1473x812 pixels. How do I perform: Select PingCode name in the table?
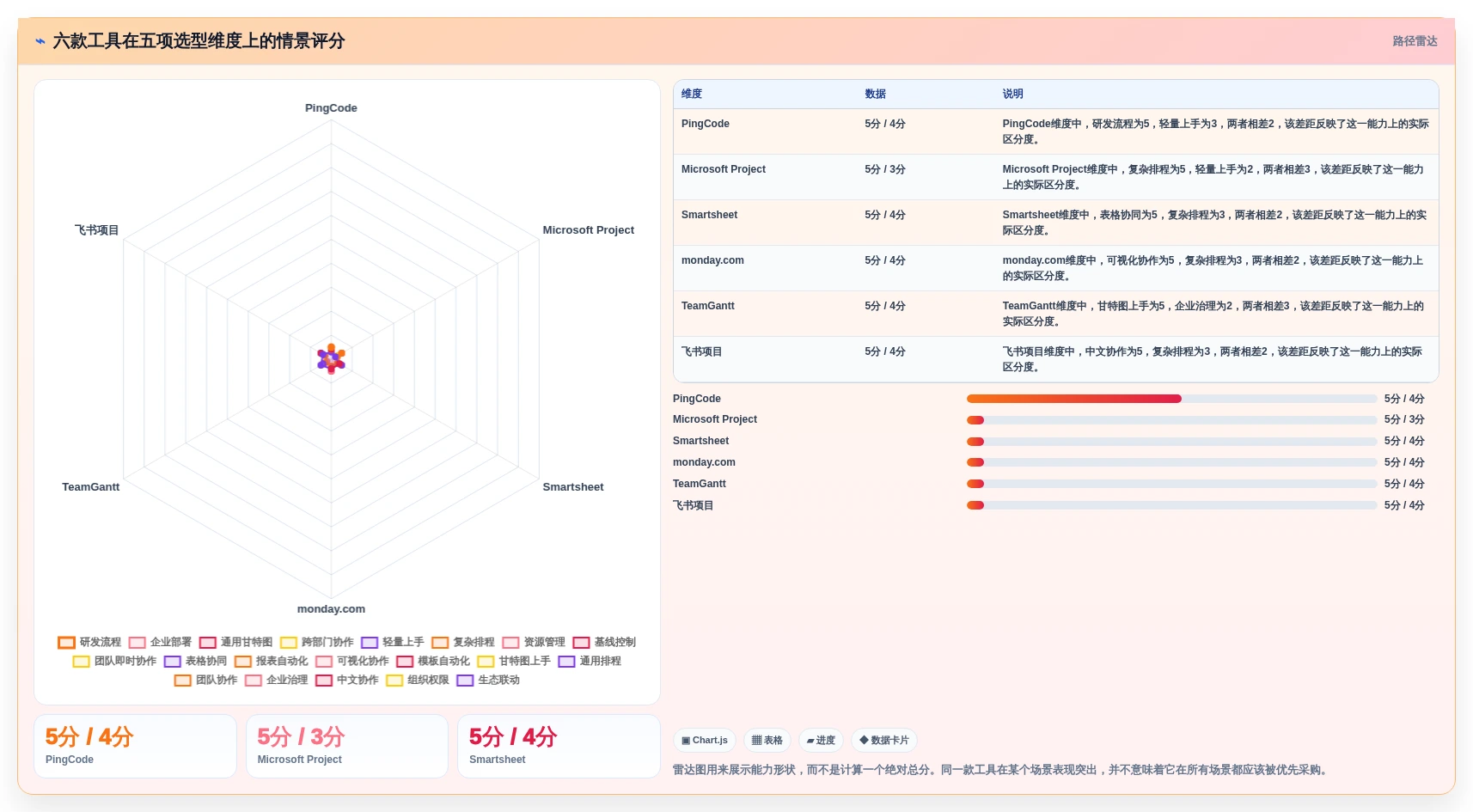(705, 124)
